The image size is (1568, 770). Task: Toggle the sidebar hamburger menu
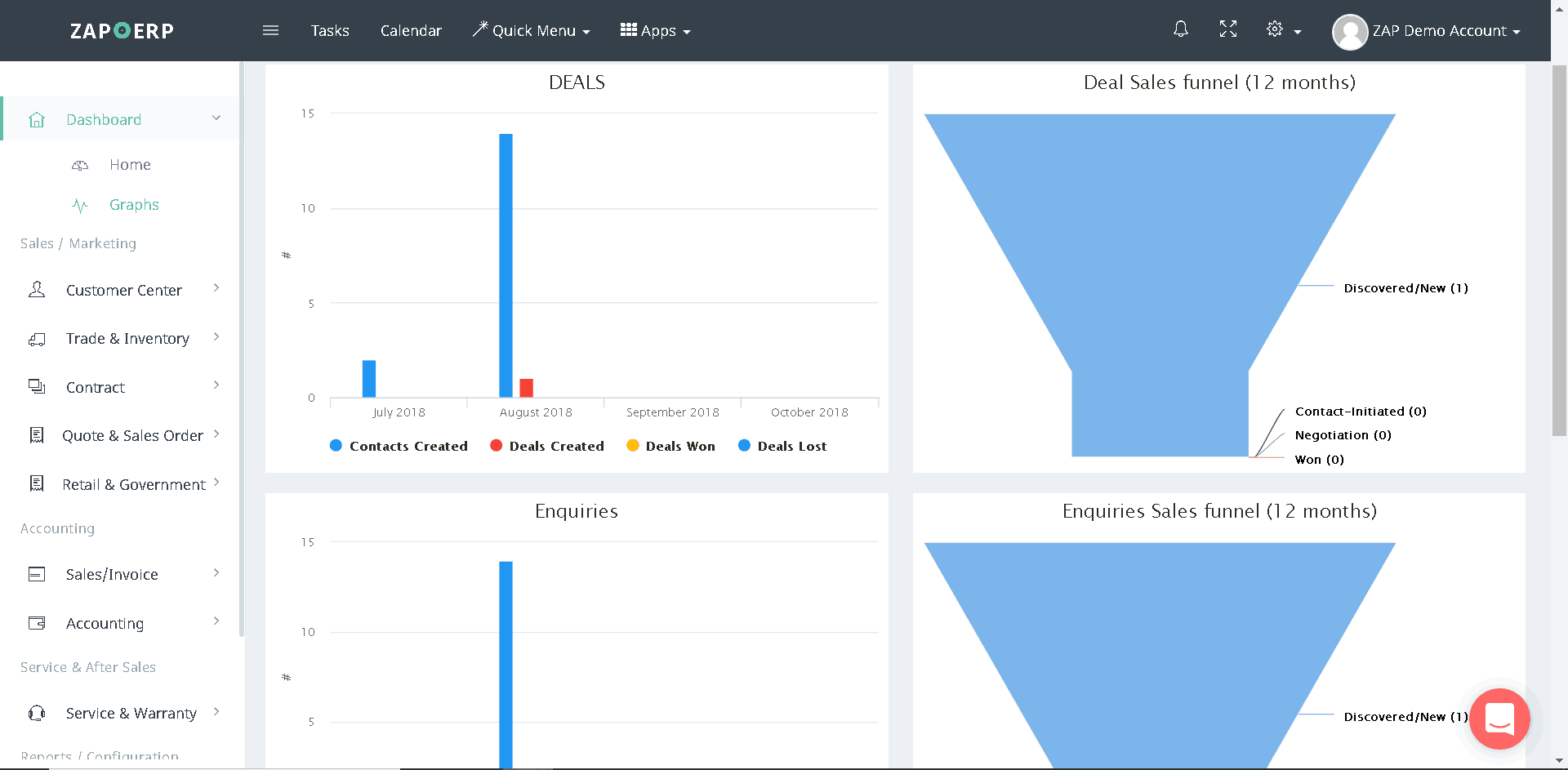[270, 30]
